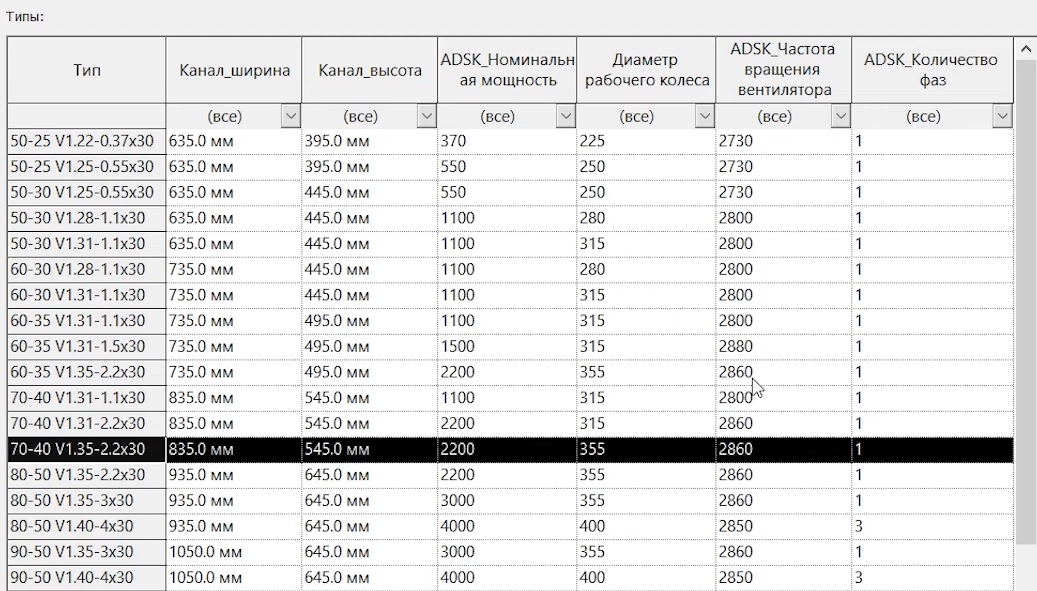Viewport: 1037px width, 591px height.
Task: Select type row 70-40 V1.31-1.1x30
Action: coord(86,398)
